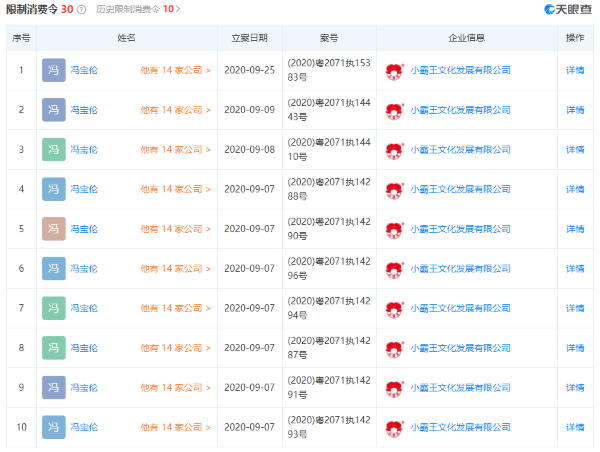Click the brown 冯 avatar in row 5
600x452 pixels.
(54, 229)
